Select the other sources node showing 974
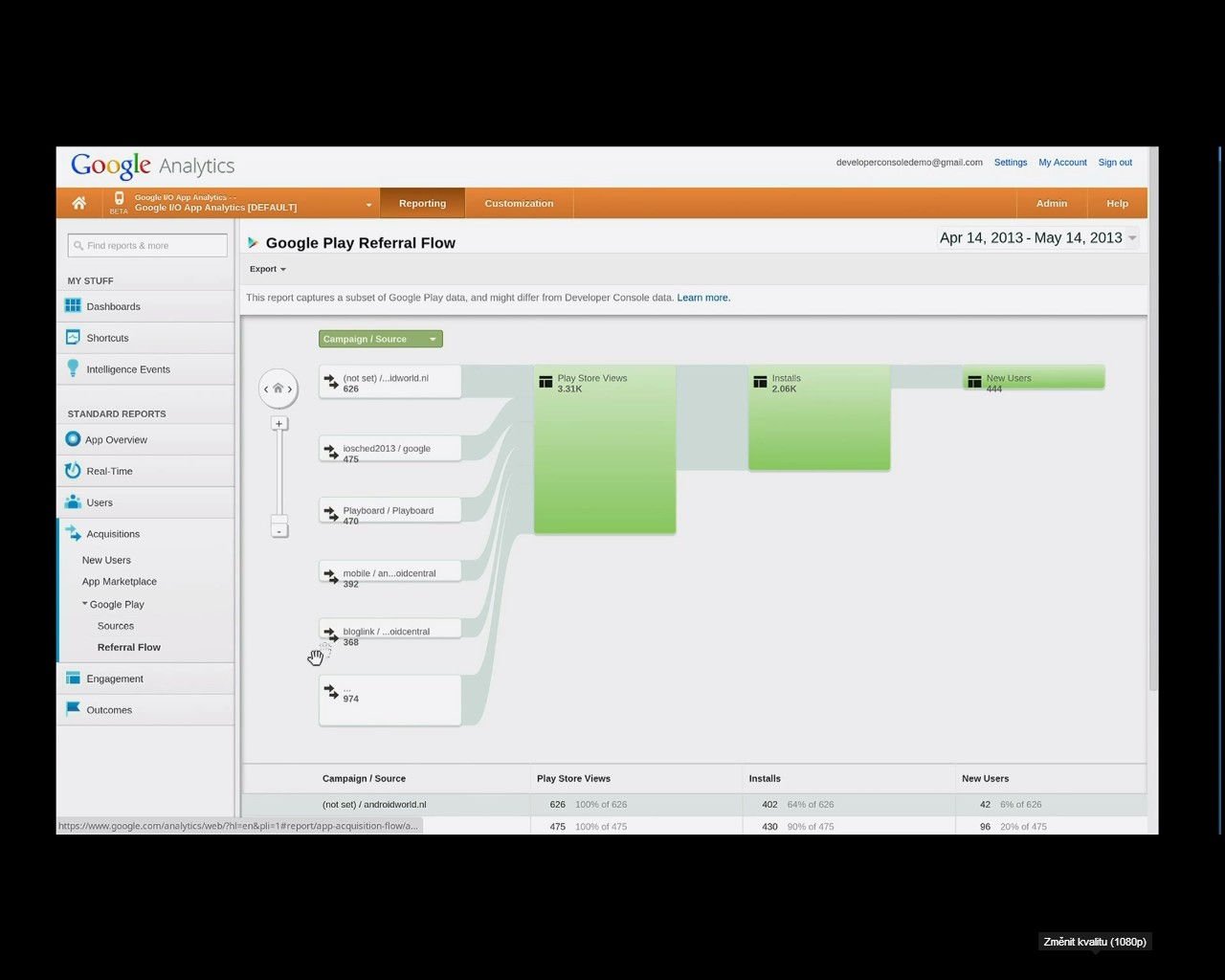The width and height of the screenshot is (1225, 980). 390,701
